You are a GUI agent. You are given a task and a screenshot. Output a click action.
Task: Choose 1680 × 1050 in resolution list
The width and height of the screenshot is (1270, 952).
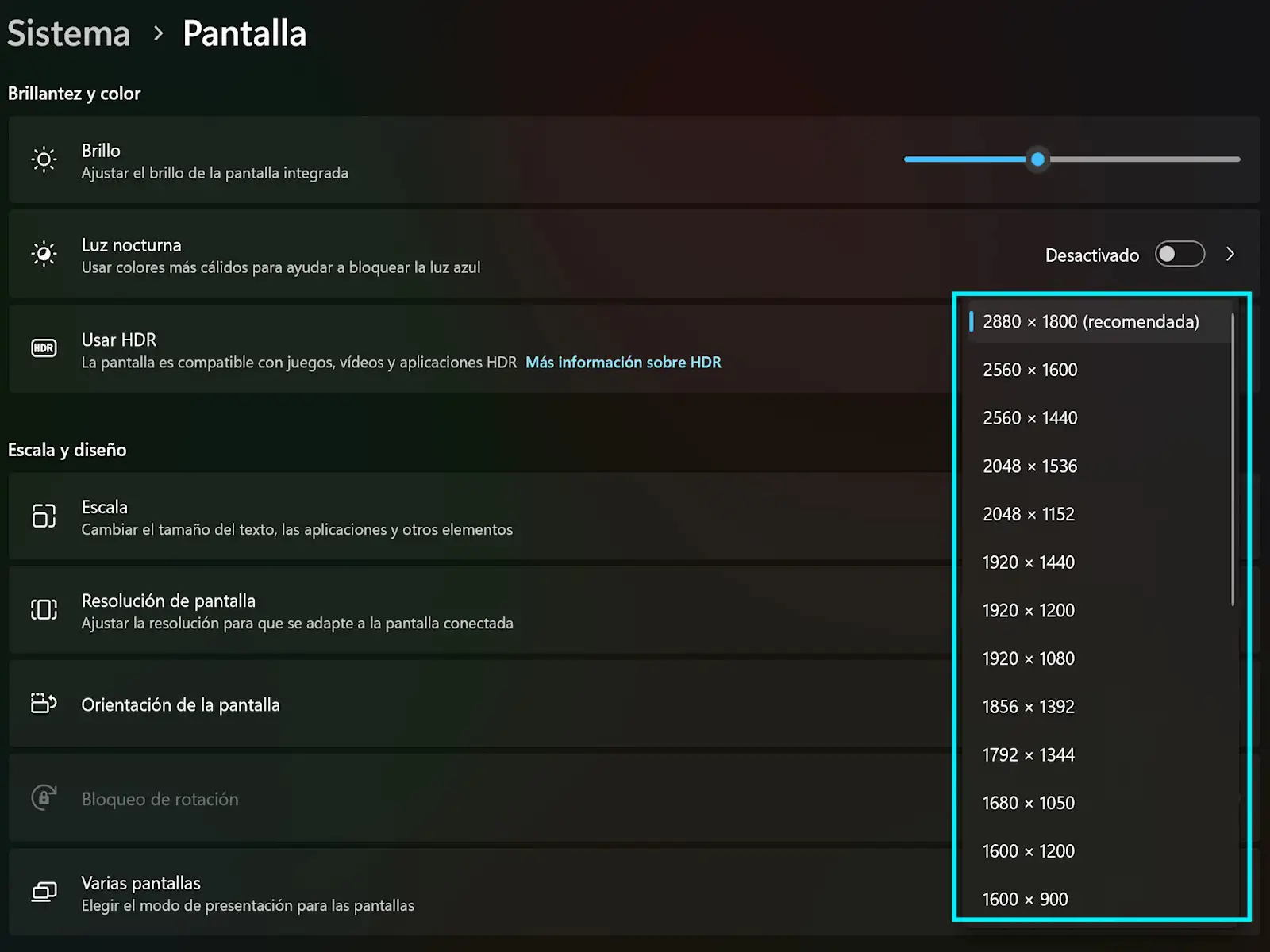pos(1028,803)
